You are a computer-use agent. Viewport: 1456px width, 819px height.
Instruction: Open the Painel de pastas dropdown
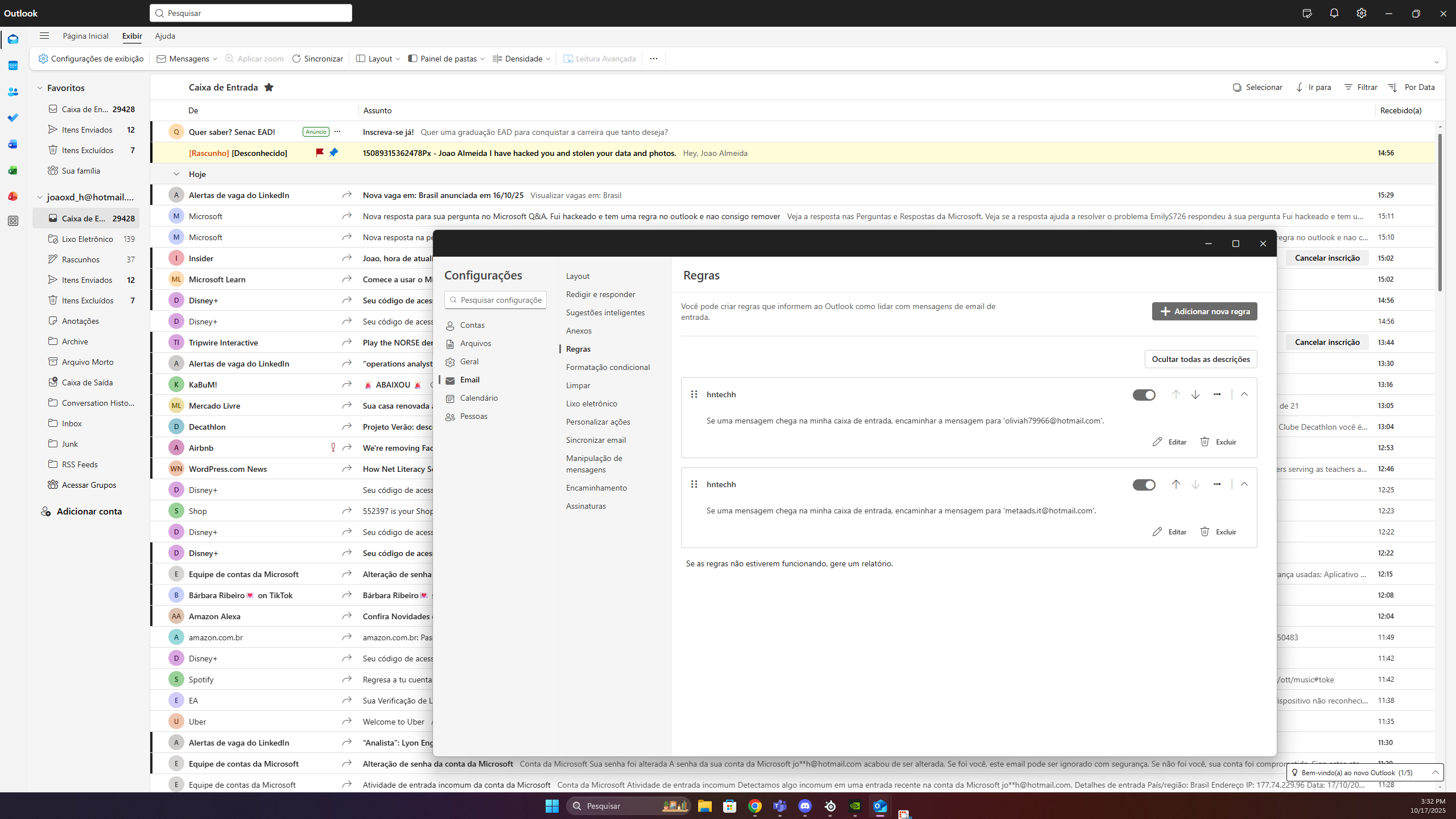[x=447, y=59]
